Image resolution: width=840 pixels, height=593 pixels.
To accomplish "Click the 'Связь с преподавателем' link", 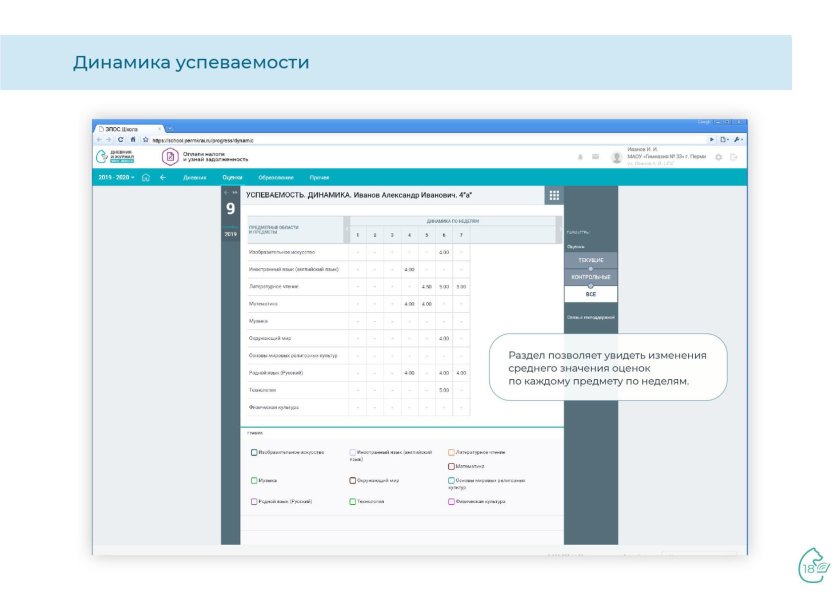I will 590,315.
